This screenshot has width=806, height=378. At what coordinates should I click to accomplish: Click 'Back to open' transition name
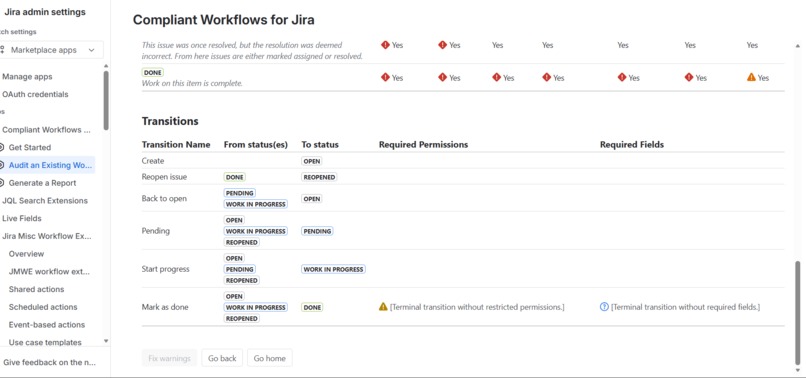click(x=164, y=199)
